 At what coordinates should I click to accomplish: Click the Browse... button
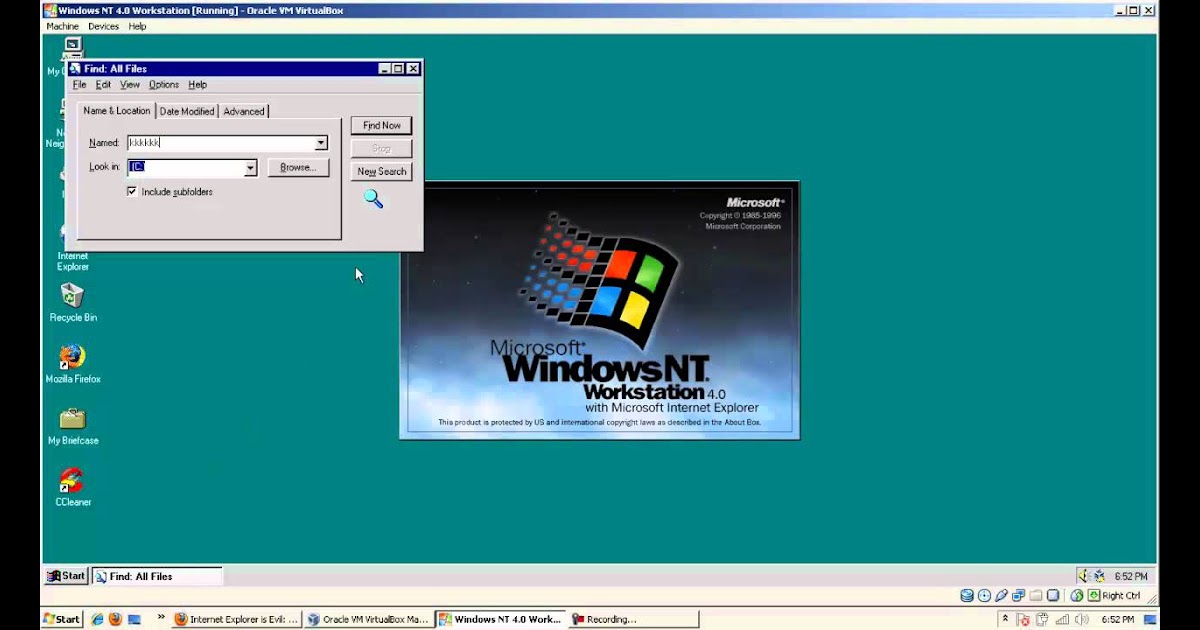point(298,168)
